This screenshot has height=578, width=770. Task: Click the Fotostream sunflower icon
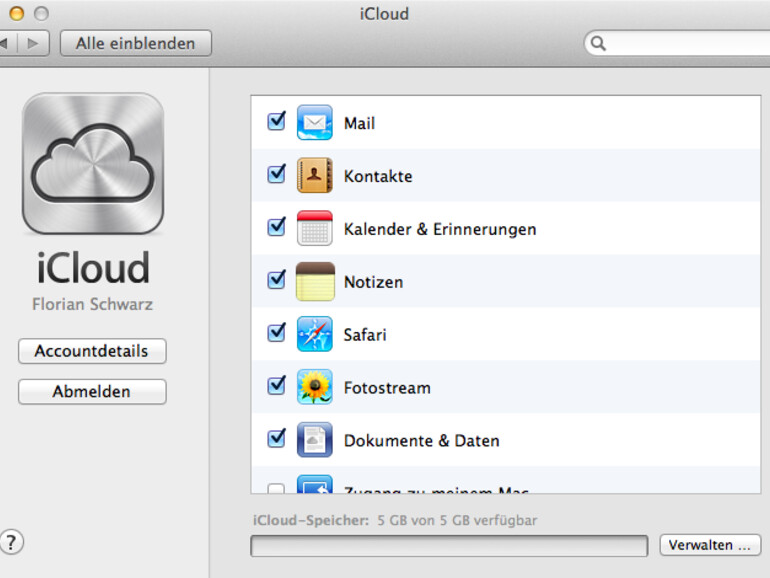pyautogui.click(x=314, y=387)
